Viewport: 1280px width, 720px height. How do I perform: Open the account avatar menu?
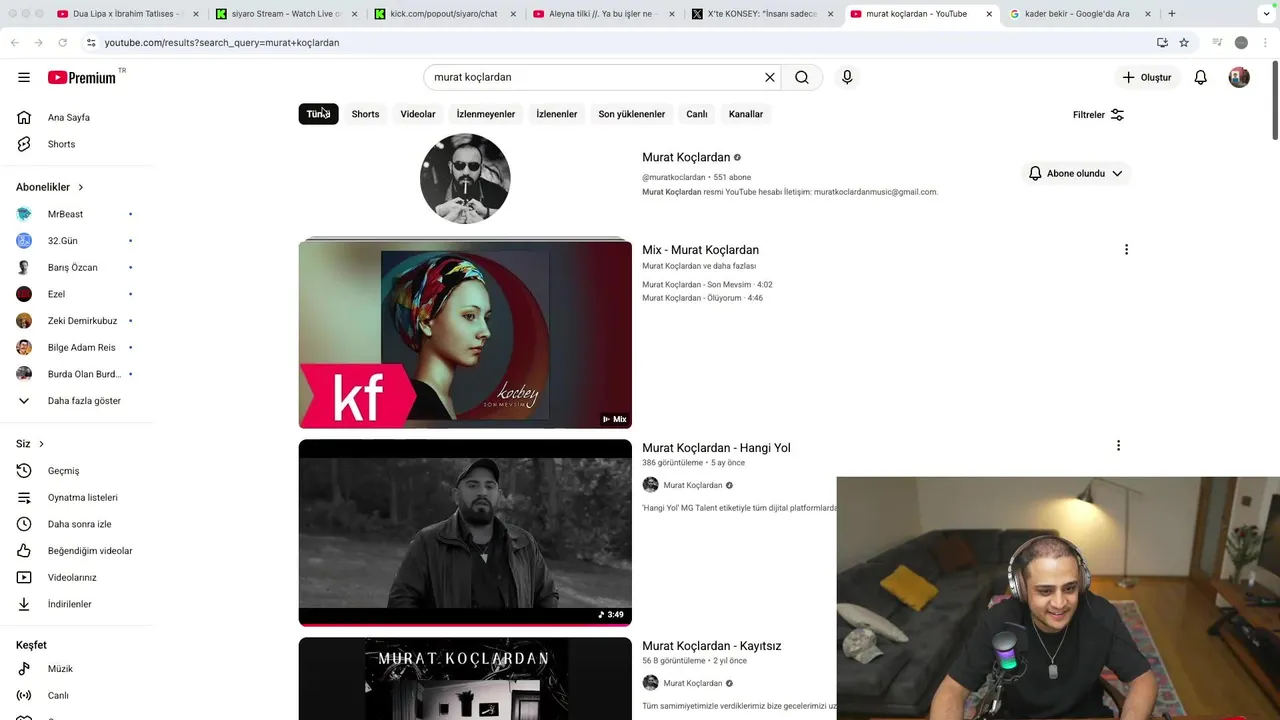1239,77
